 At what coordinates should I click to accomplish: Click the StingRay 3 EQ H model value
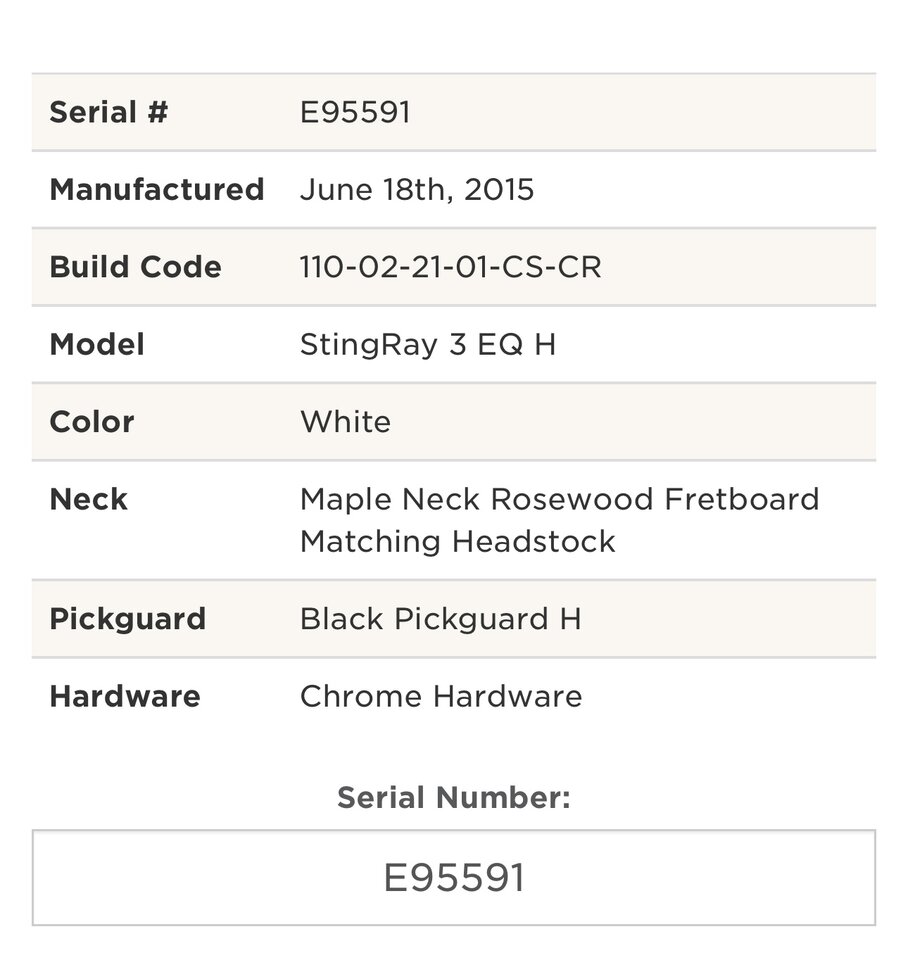tap(428, 344)
